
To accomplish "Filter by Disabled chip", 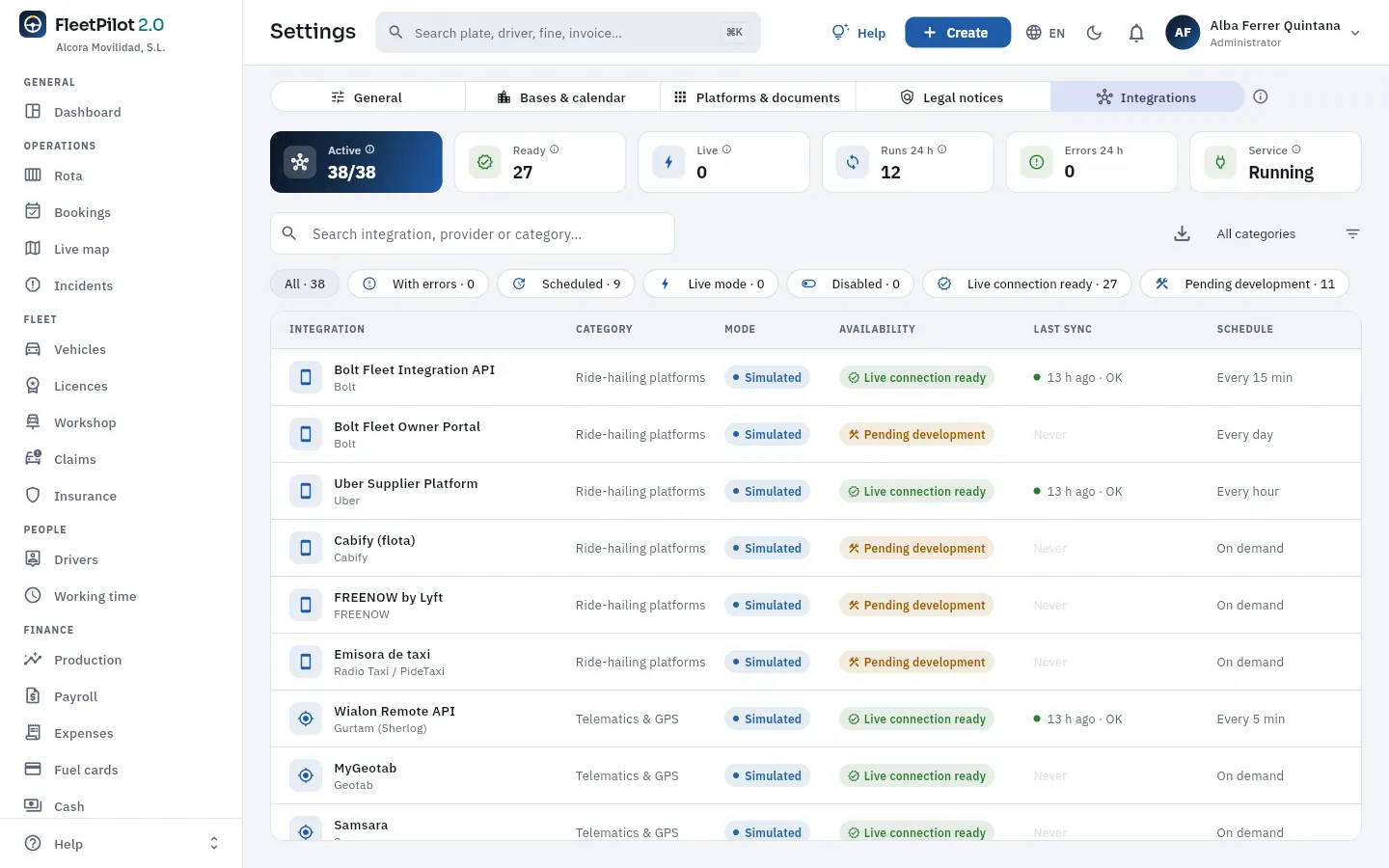I will (x=851, y=284).
